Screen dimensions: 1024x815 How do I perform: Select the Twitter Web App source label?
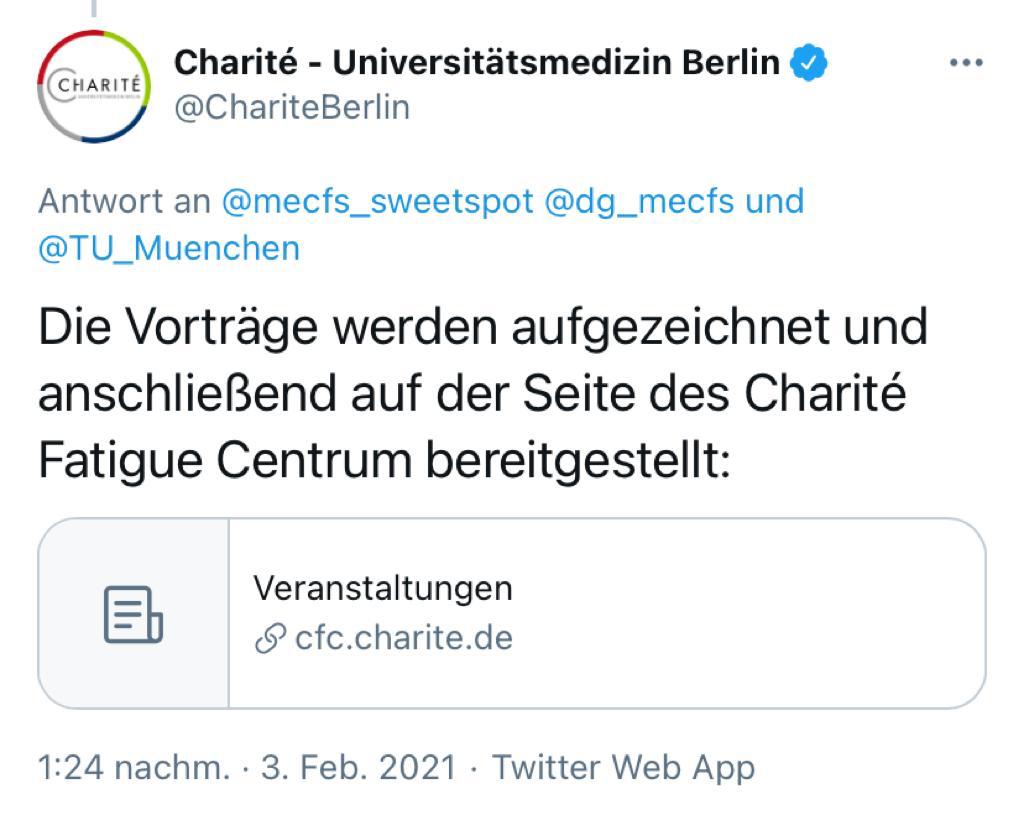(623, 768)
